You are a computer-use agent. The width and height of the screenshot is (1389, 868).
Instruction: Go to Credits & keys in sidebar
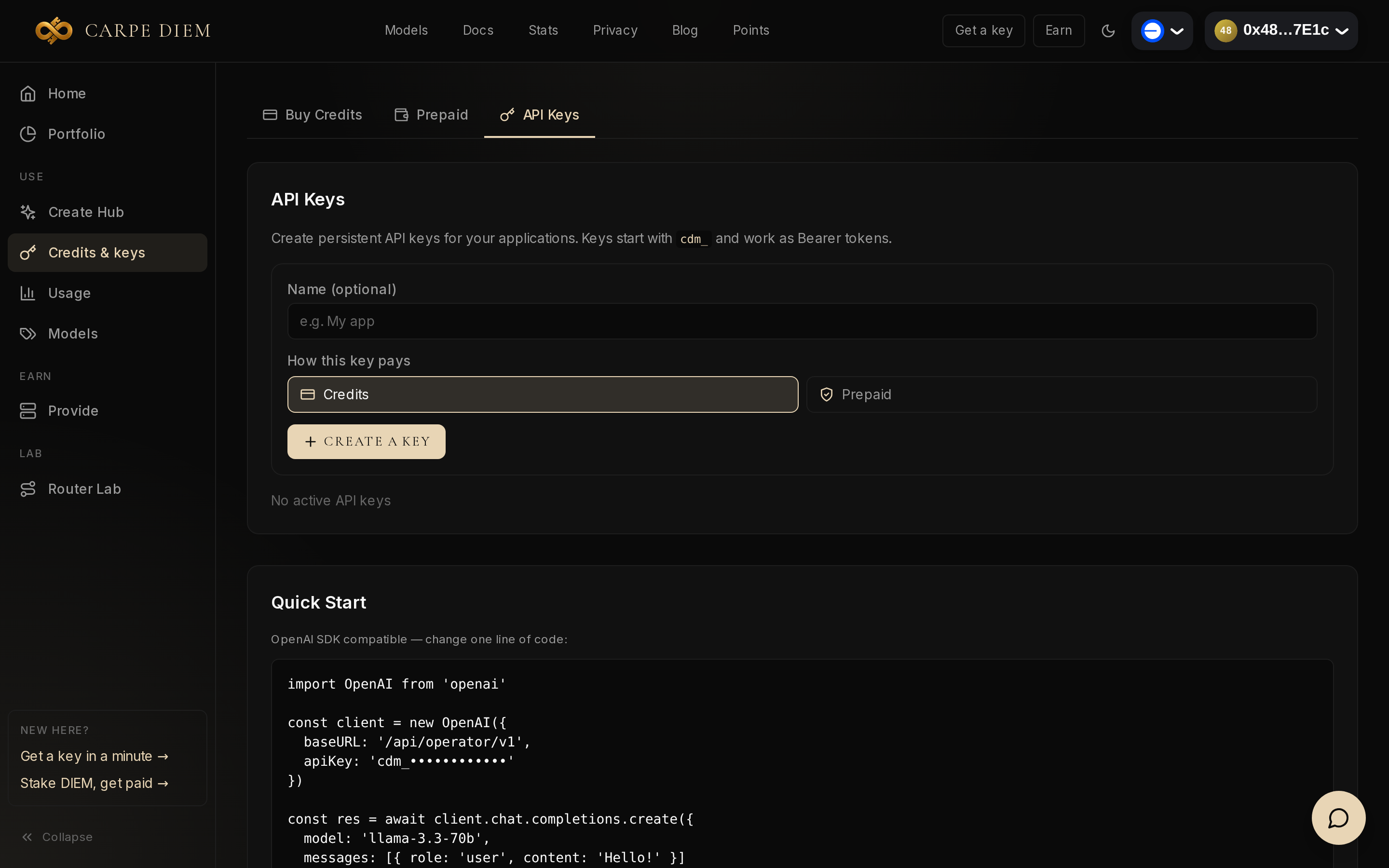coord(108,253)
